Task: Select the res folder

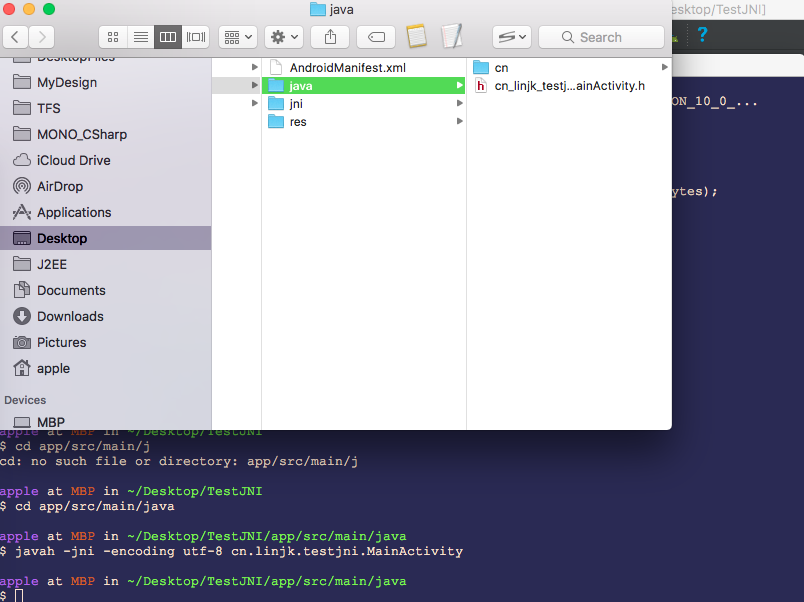Action: point(364,122)
